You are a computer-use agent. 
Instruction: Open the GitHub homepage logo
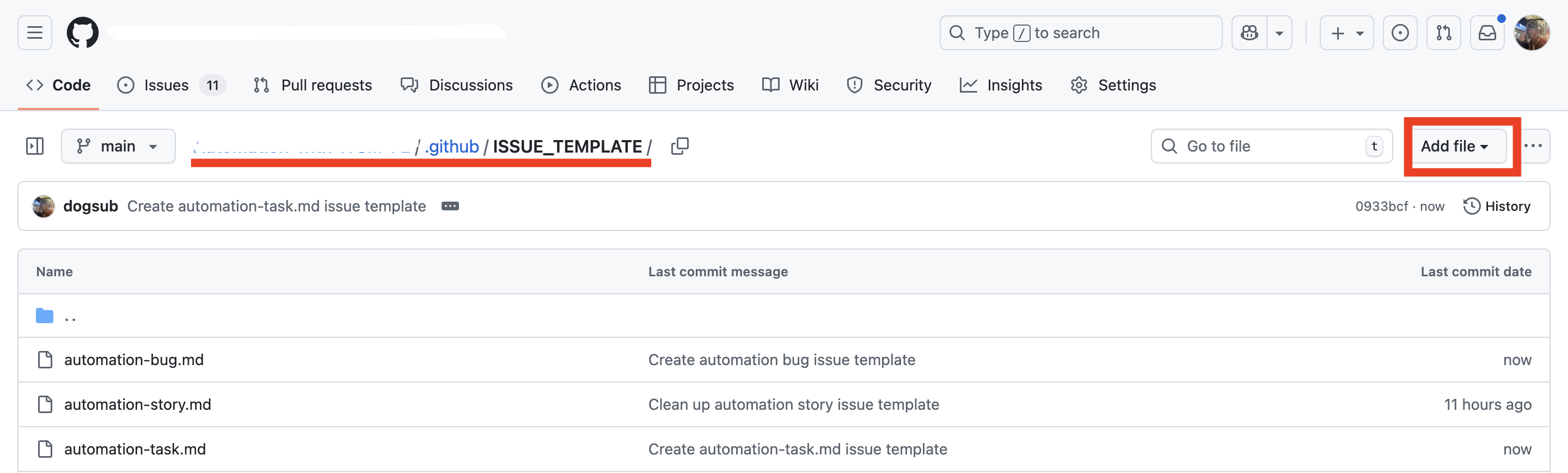click(82, 33)
